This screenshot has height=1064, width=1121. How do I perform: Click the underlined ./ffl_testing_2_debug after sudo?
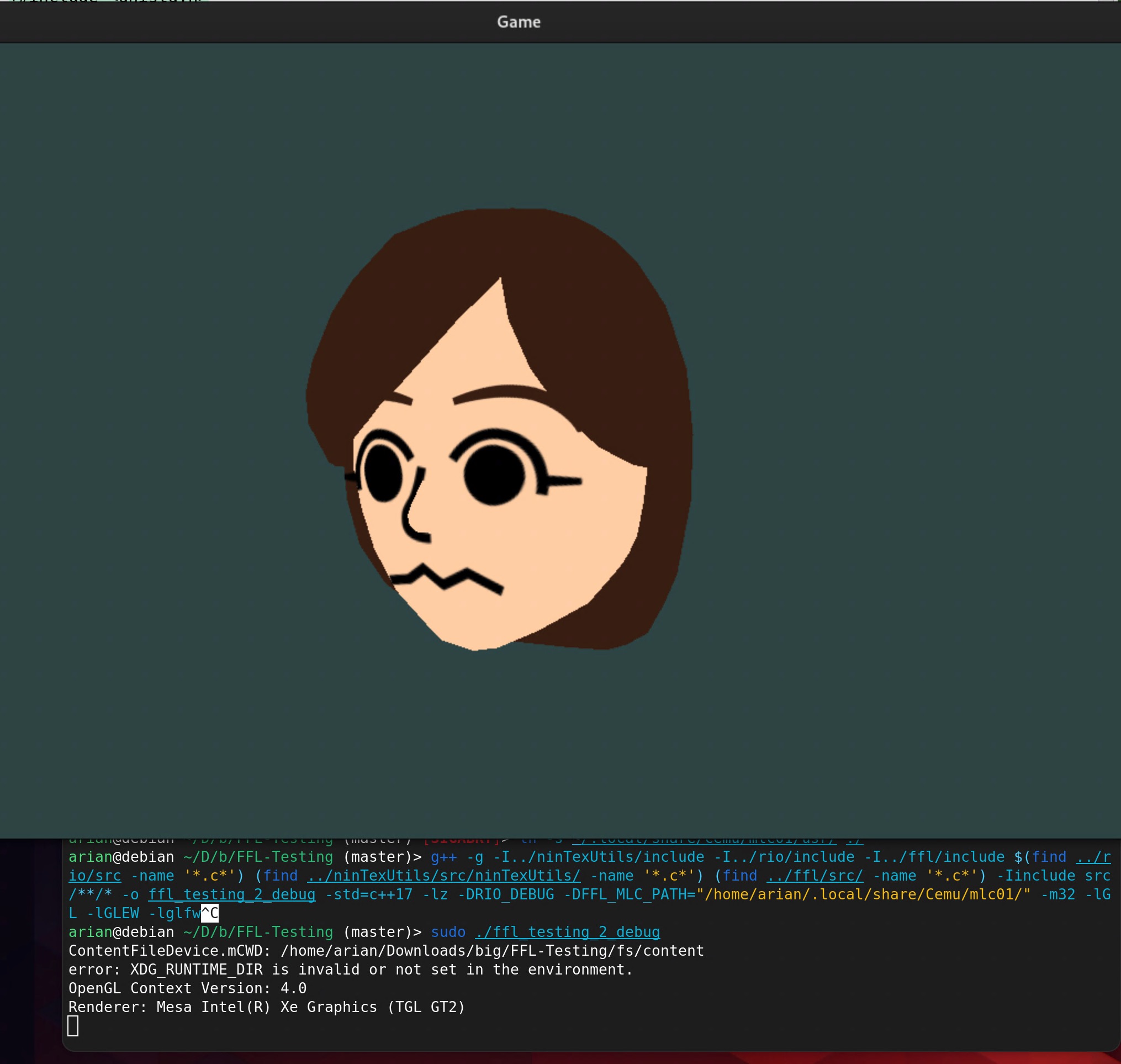(567, 932)
